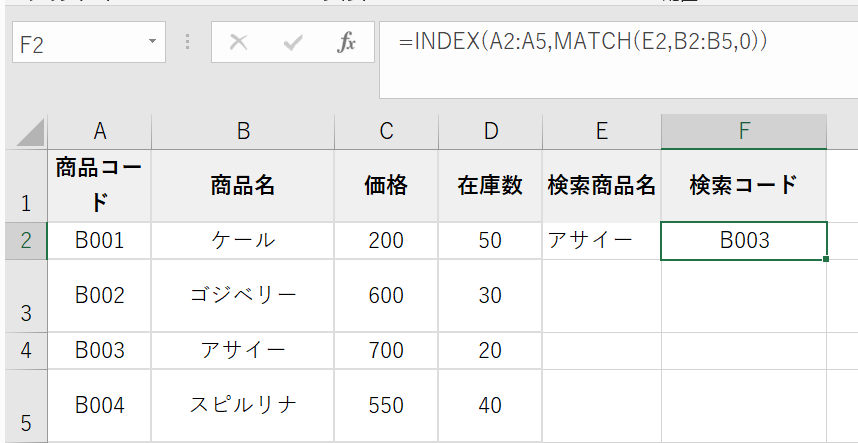Select row 3 header
The width and height of the screenshot is (858, 443).
[26, 297]
